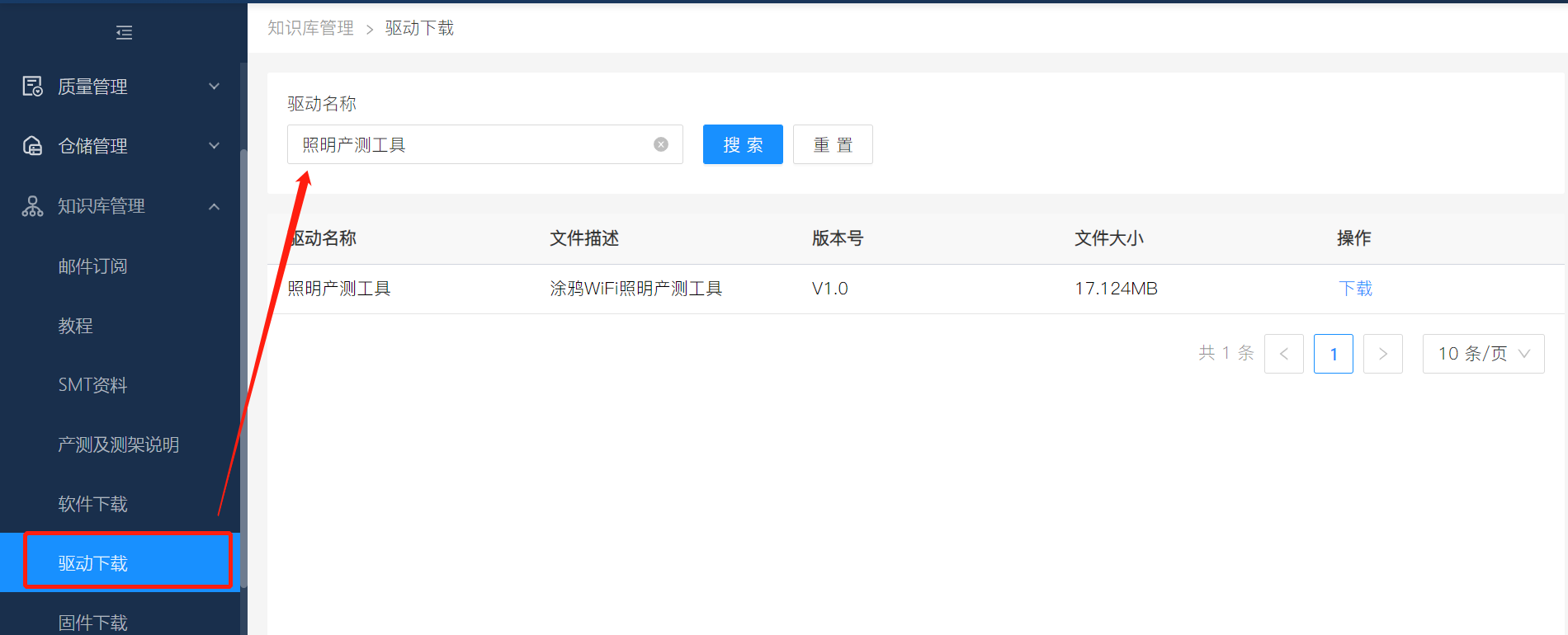
Task: Click the 质量管理 document icon
Action: [32, 87]
